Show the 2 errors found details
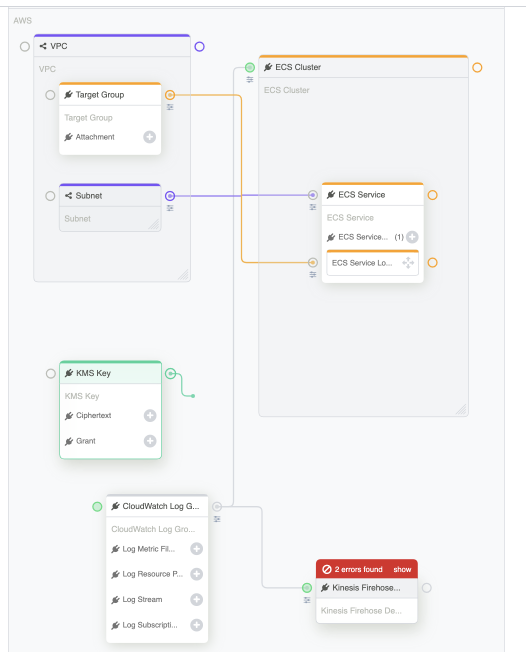 click(402, 569)
